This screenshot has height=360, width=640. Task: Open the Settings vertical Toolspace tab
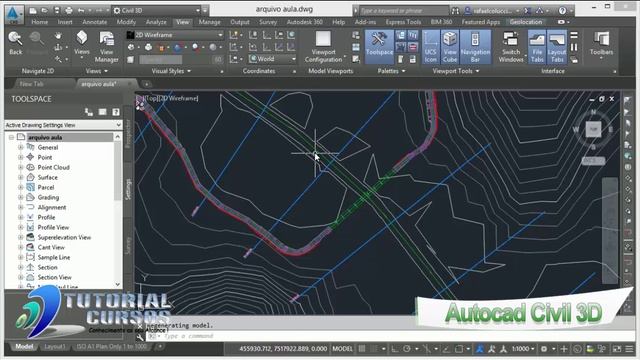coord(128,189)
